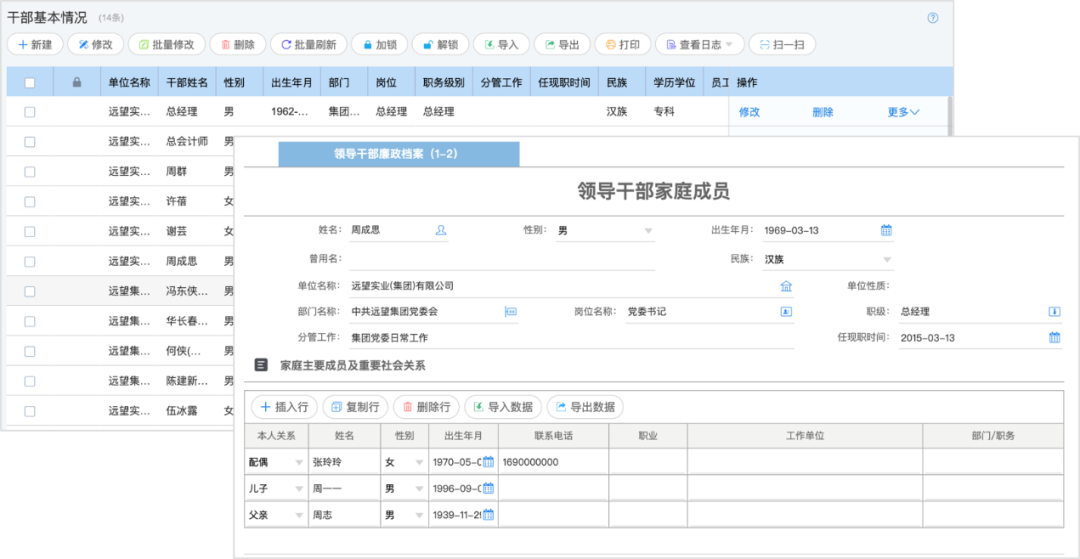Click 新建 button in toolbar
The image size is (1080, 559).
click(x=35, y=44)
